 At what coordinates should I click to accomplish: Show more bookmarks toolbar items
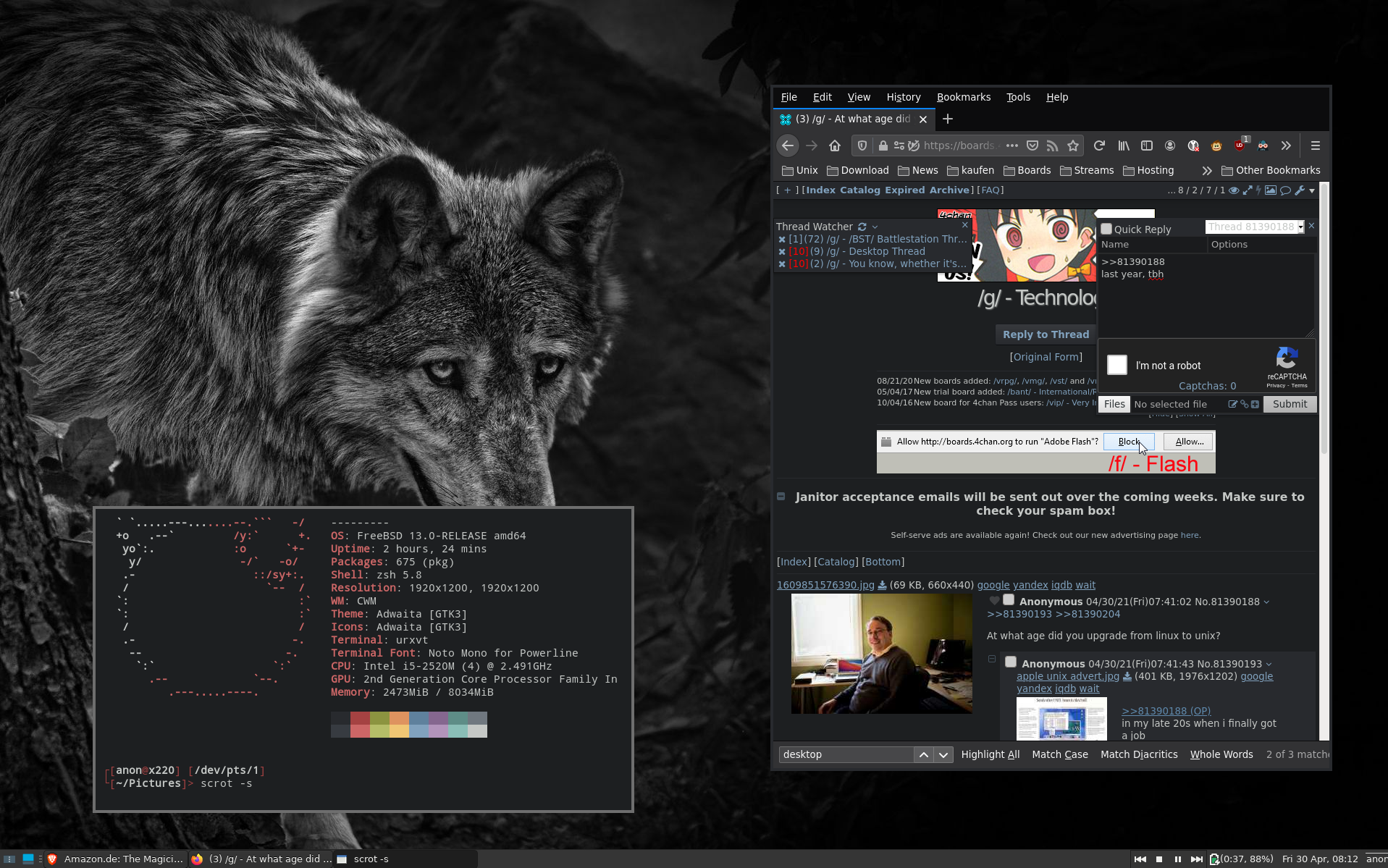coord(1206,170)
